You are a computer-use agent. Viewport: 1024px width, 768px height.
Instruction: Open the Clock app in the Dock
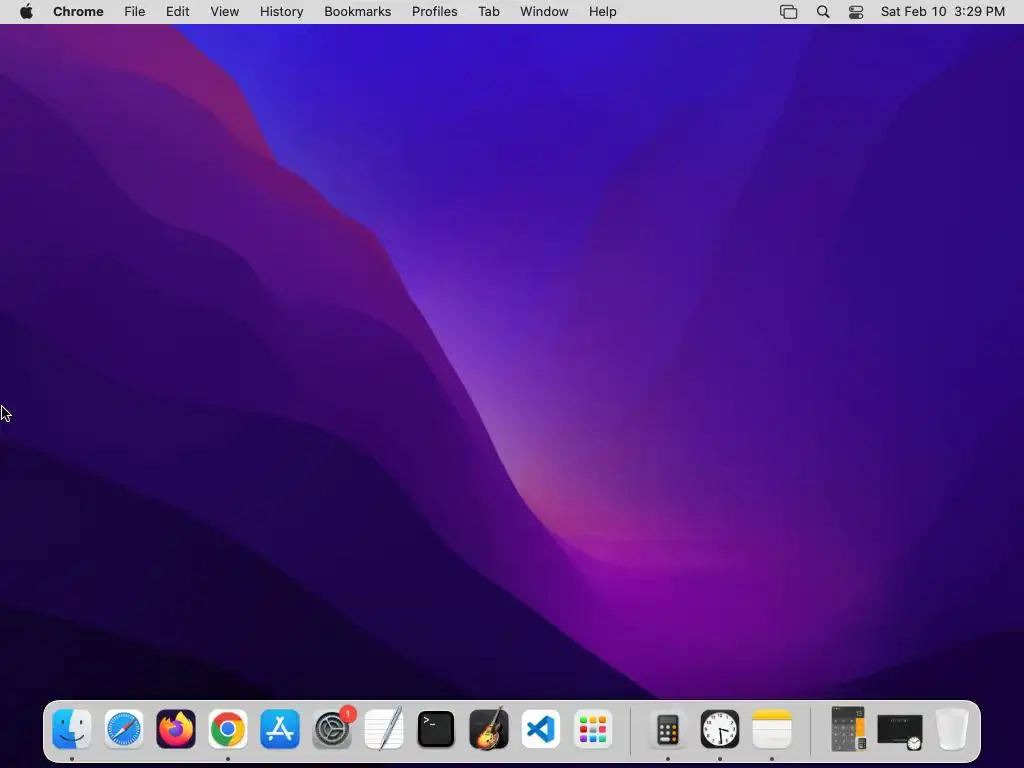[720, 729]
